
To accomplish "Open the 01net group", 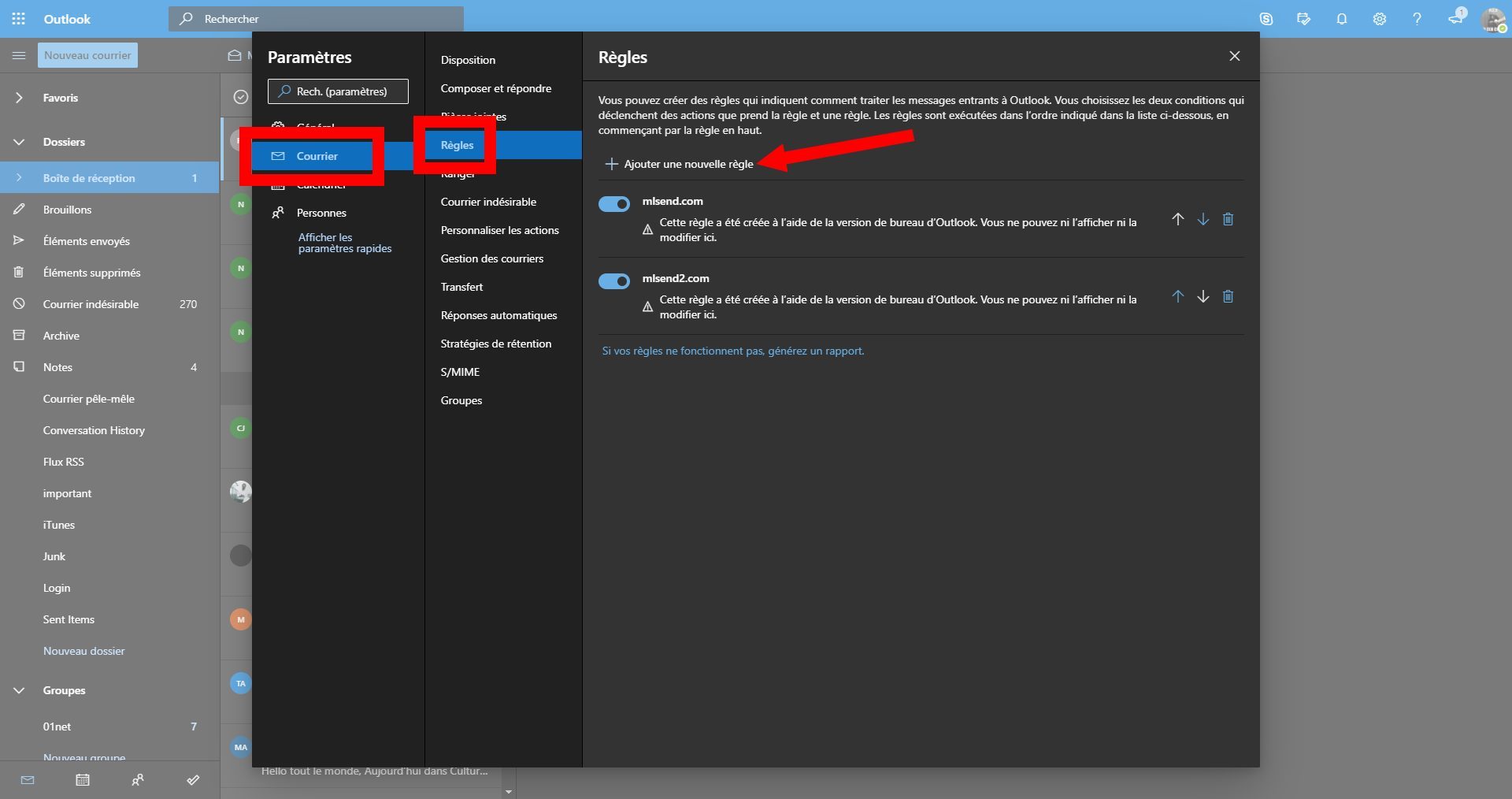I will pos(109,727).
